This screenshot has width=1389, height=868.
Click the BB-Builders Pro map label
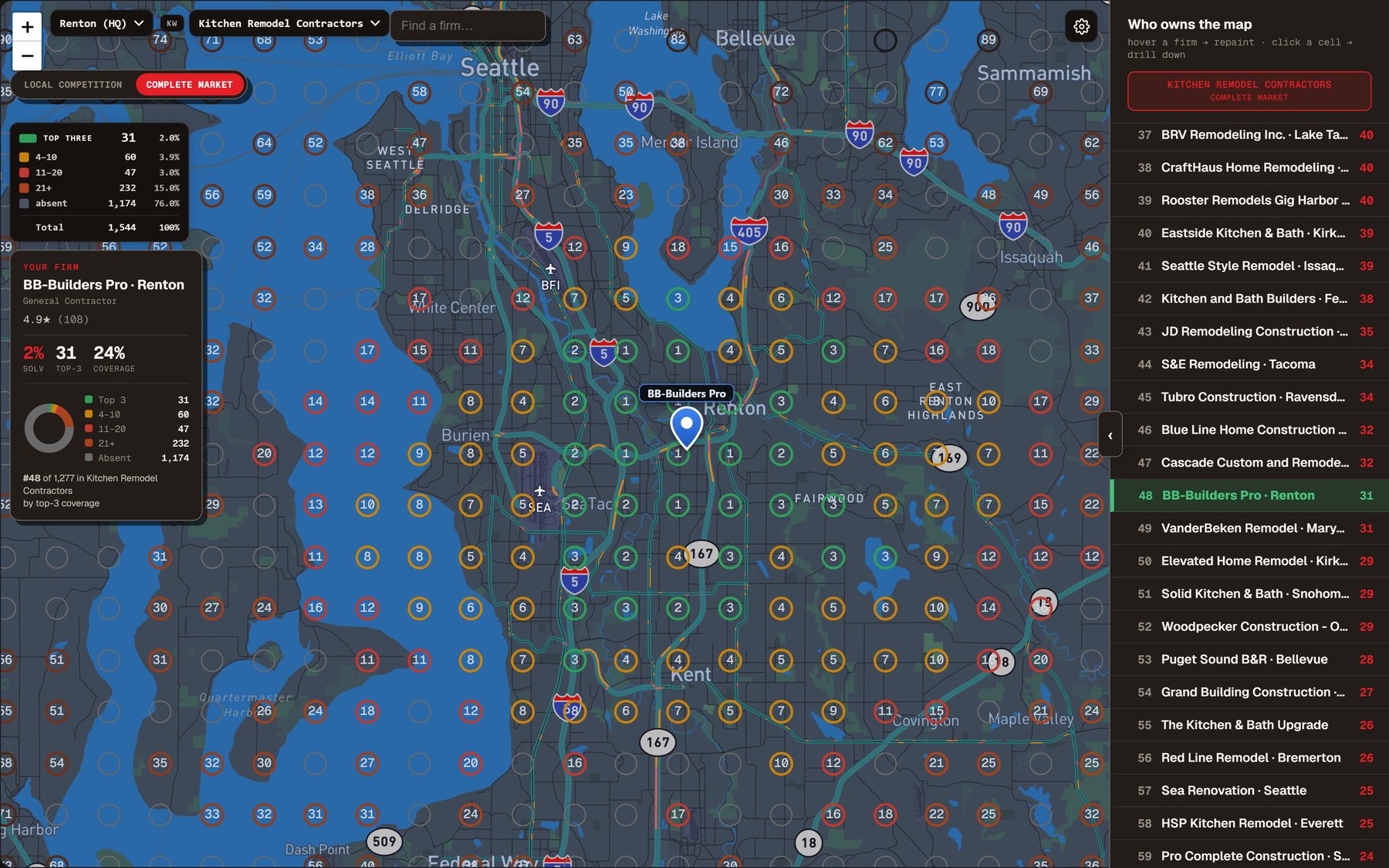click(x=686, y=393)
